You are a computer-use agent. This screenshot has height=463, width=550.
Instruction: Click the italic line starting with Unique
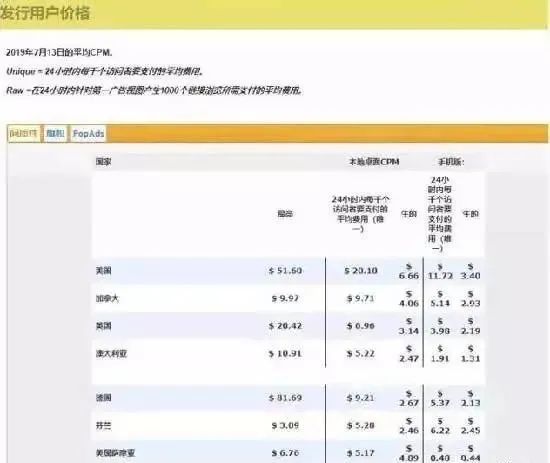pyautogui.click(x=105, y=72)
